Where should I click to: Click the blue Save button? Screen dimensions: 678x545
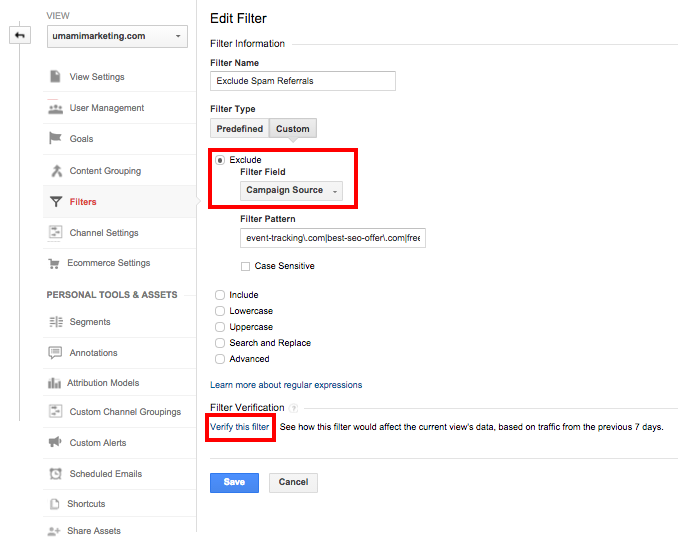tap(234, 483)
